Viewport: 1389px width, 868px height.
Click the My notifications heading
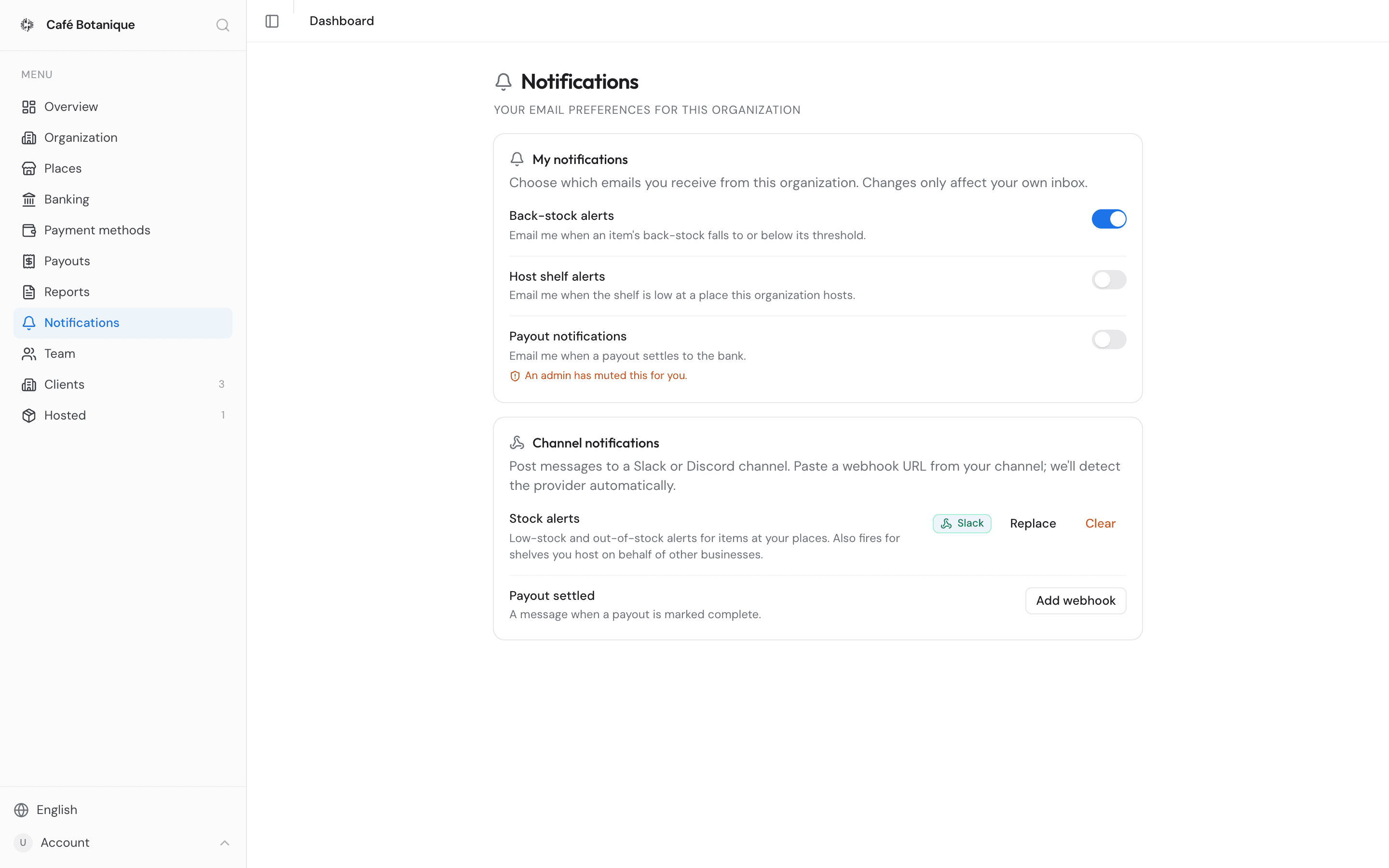pyautogui.click(x=580, y=160)
